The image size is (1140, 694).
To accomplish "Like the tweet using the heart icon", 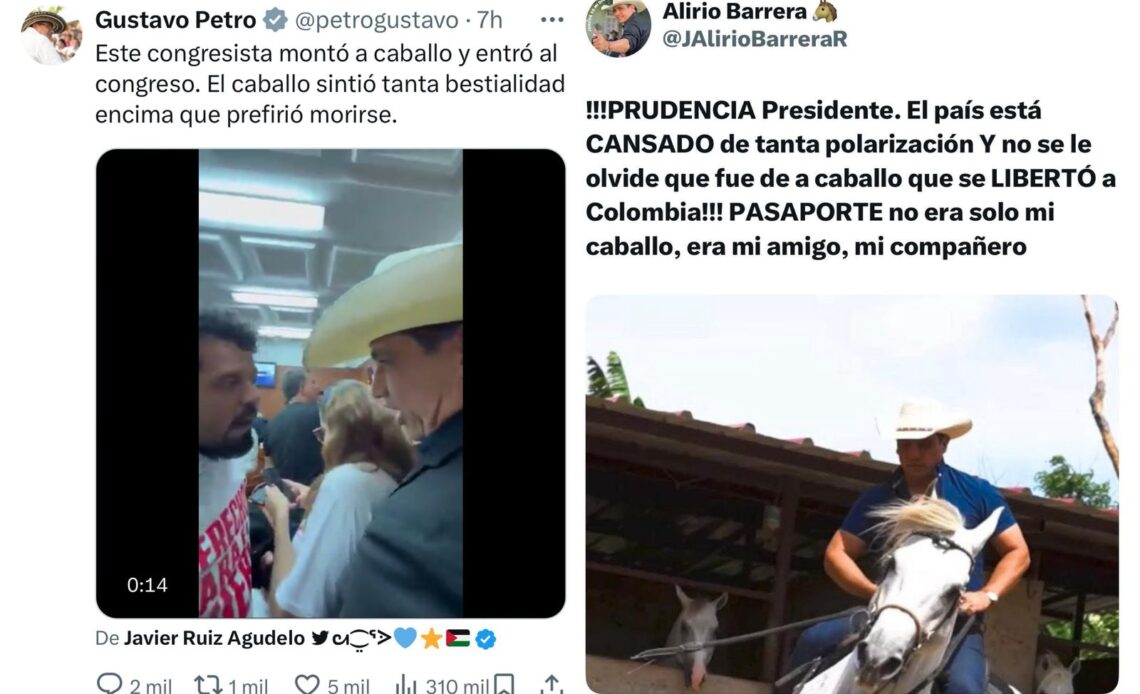I will pos(307,685).
